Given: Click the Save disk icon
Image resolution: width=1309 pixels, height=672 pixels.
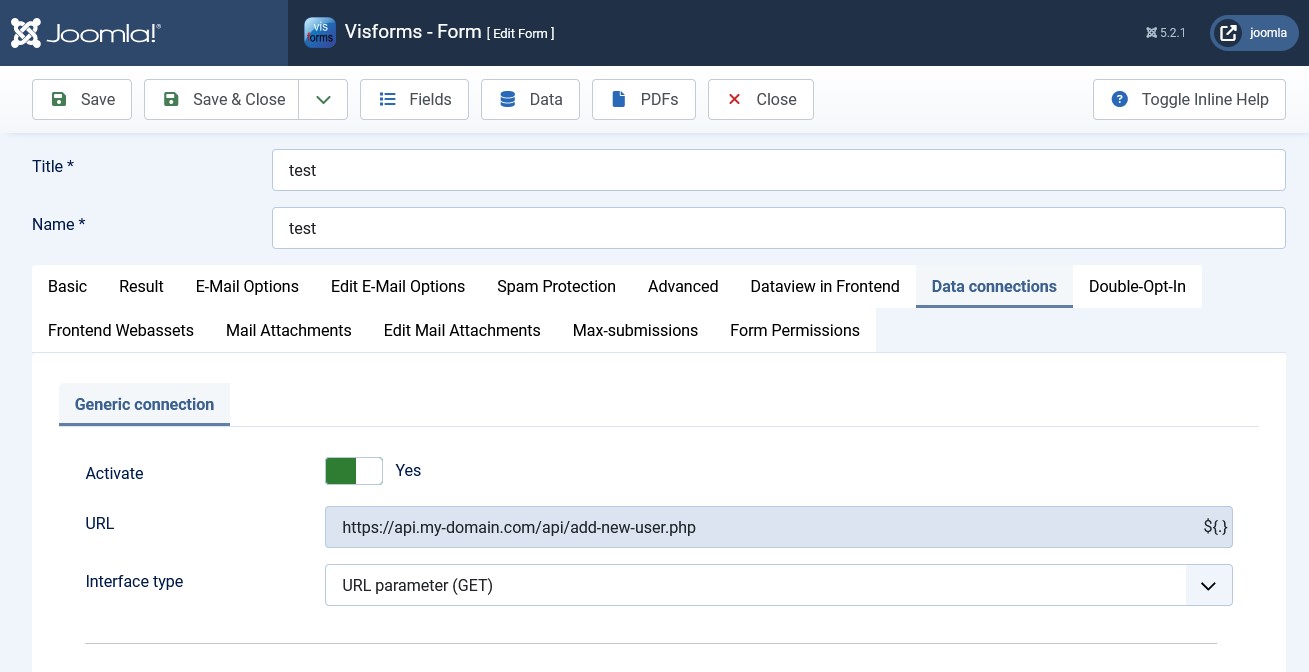Looking at the screenshot, I should pos(59,99).
